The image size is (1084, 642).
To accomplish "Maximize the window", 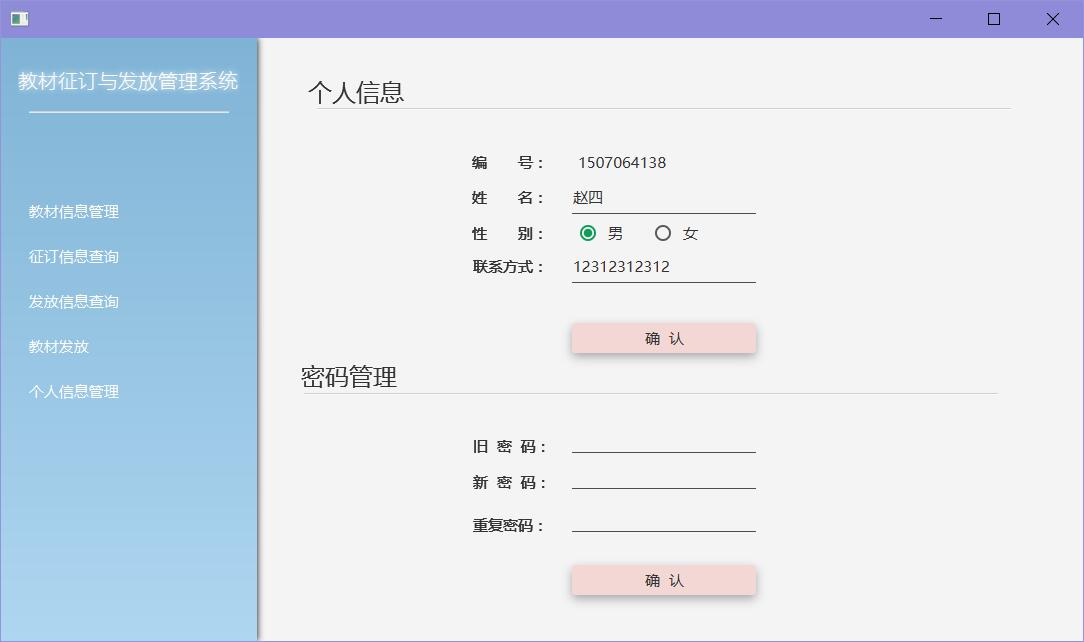I will pos(994,19).
